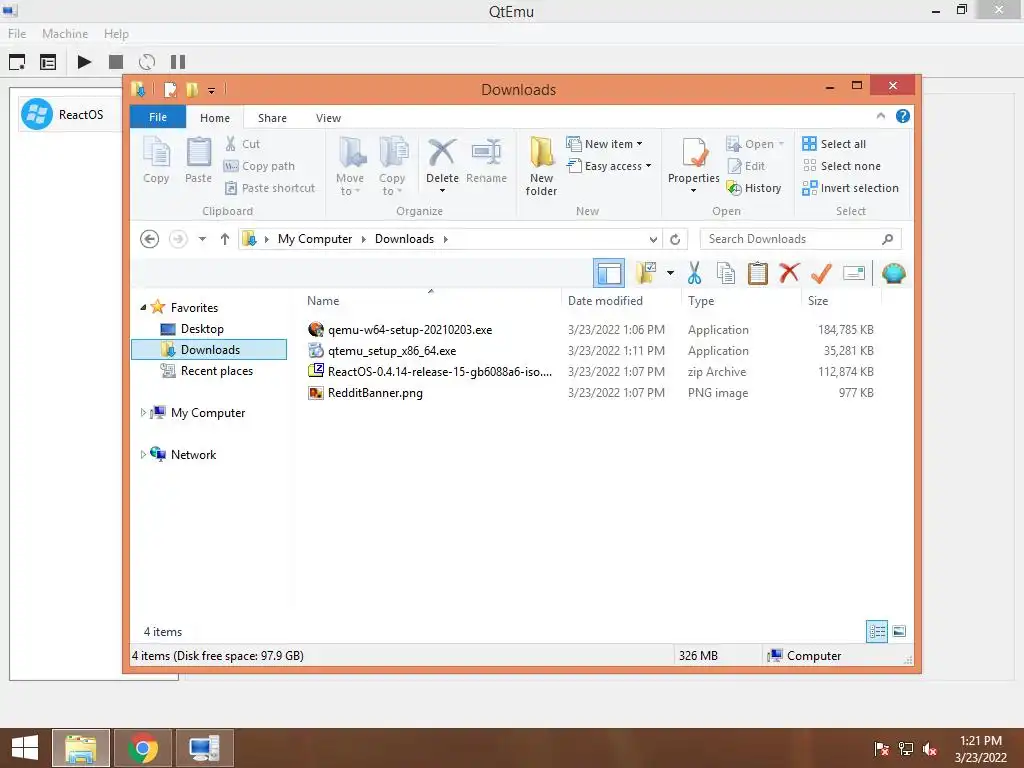Click Invert selection in the ribbon
Screen dimensions: 1024x768
pos(851,188)
